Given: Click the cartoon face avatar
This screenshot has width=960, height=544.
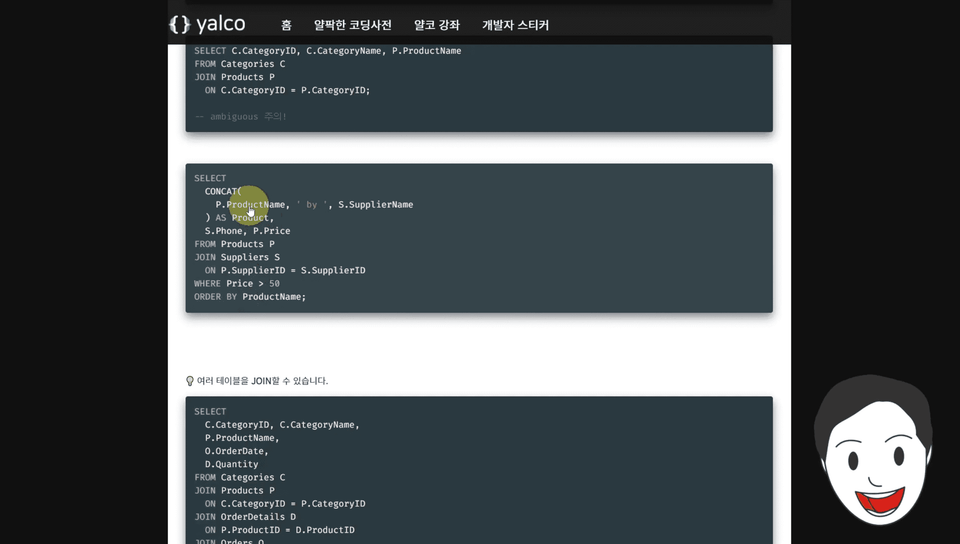Looking at the screenshot, I should click(x=874, y=450).
